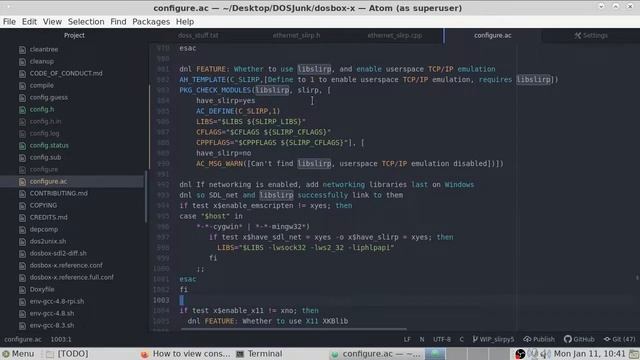Click the dos2unix.sh file icon
640x360 pixels.
[22, 241]
